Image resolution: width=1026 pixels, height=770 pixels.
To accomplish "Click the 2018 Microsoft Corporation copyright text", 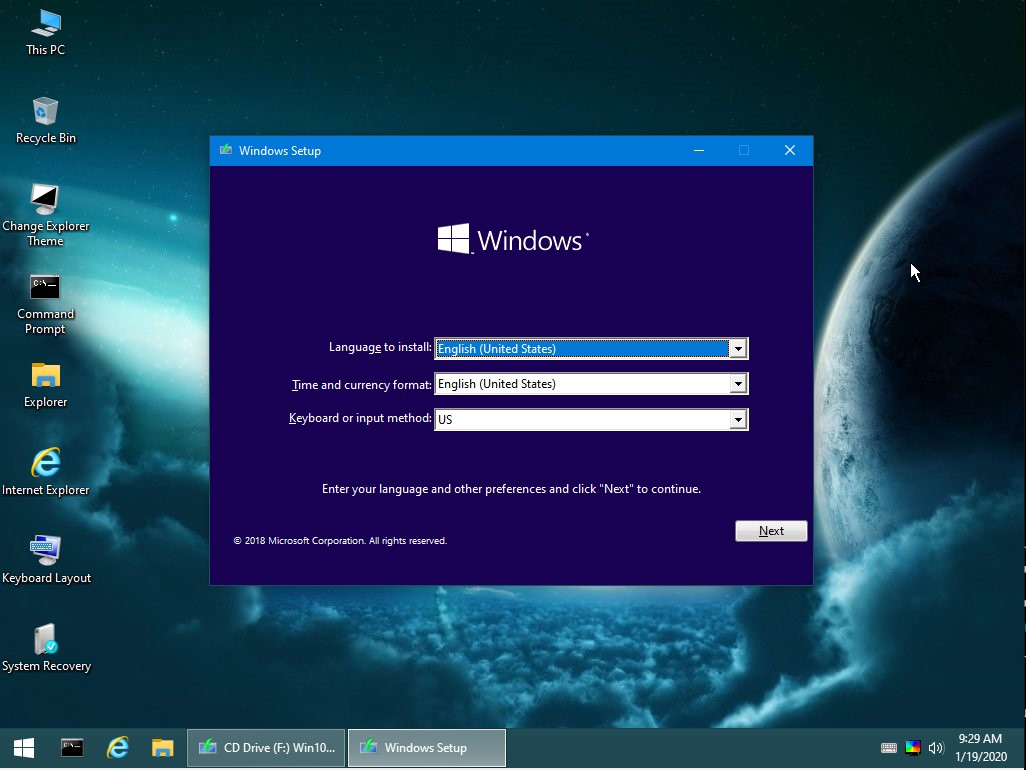I will coord(340,540).
